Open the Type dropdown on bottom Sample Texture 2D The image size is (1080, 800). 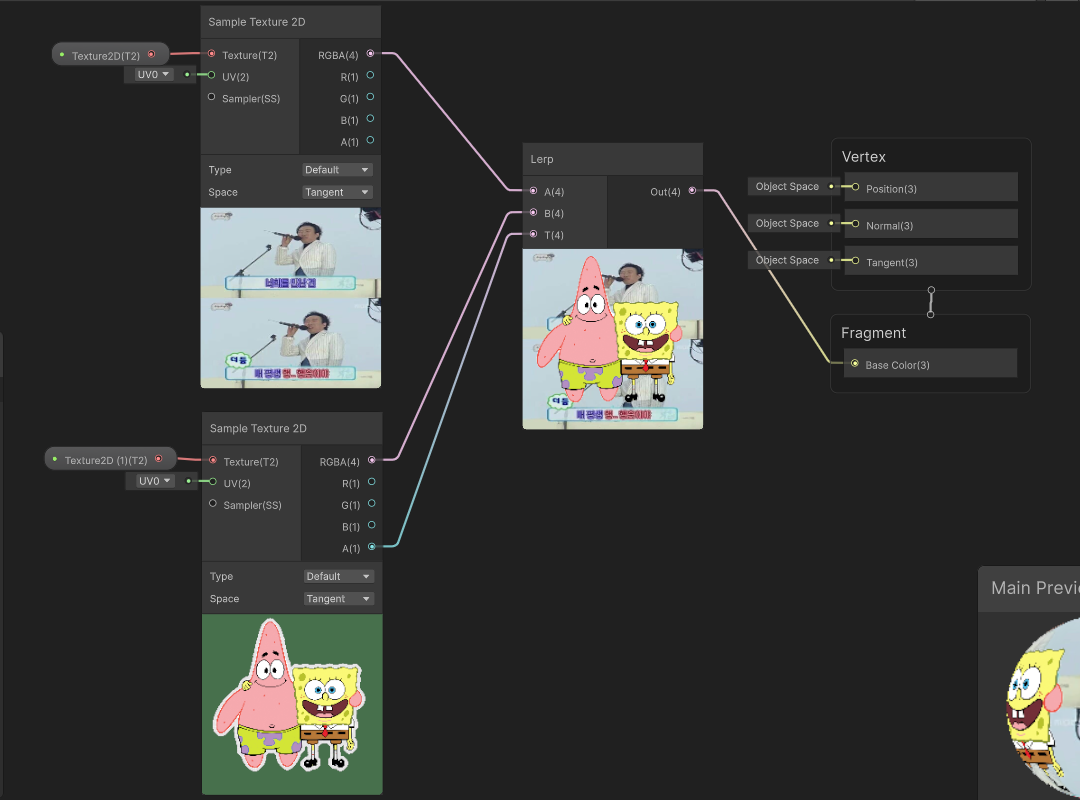[339, 576]
